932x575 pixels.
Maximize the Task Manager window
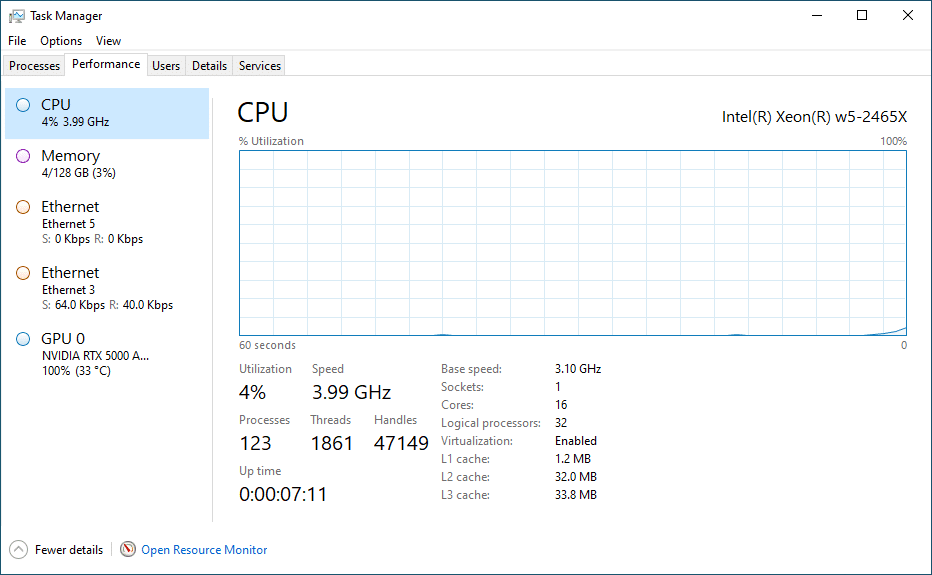[x=862, y=15]
